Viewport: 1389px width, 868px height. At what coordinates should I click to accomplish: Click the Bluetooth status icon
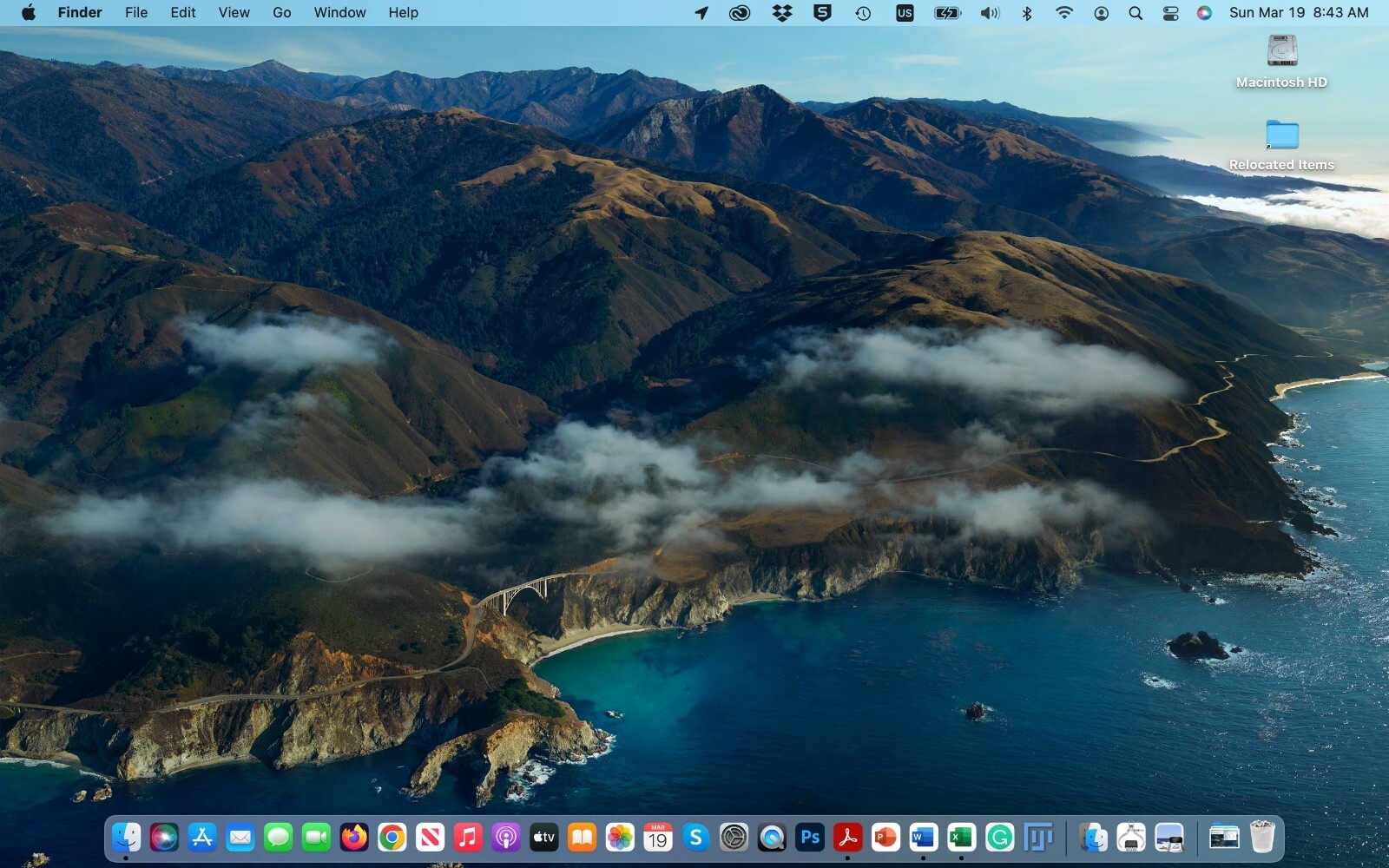pos(1027,13)
